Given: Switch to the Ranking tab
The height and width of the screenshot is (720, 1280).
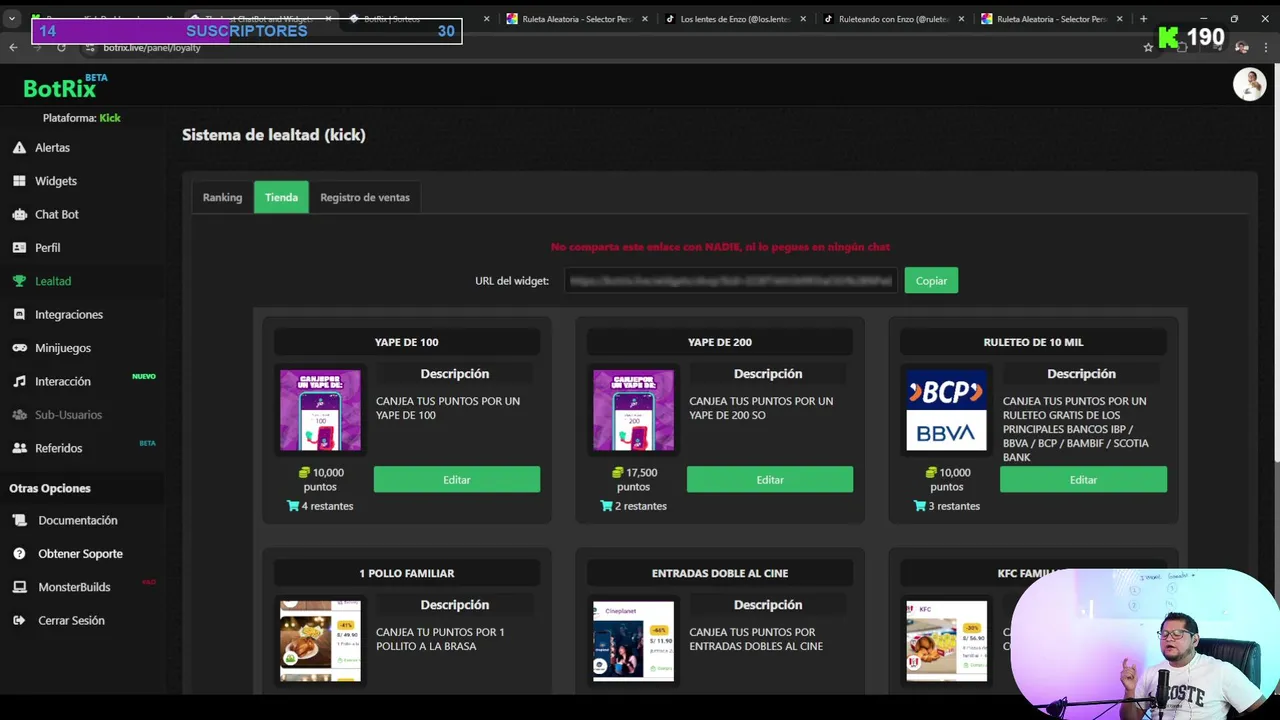Looking at the screenshot, I should click(222, 197).
